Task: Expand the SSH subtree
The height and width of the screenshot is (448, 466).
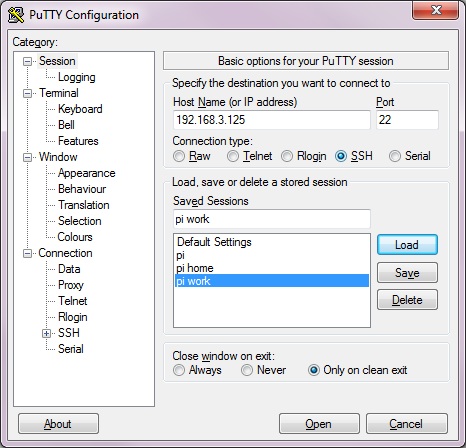Action: [x=47, y=333]
